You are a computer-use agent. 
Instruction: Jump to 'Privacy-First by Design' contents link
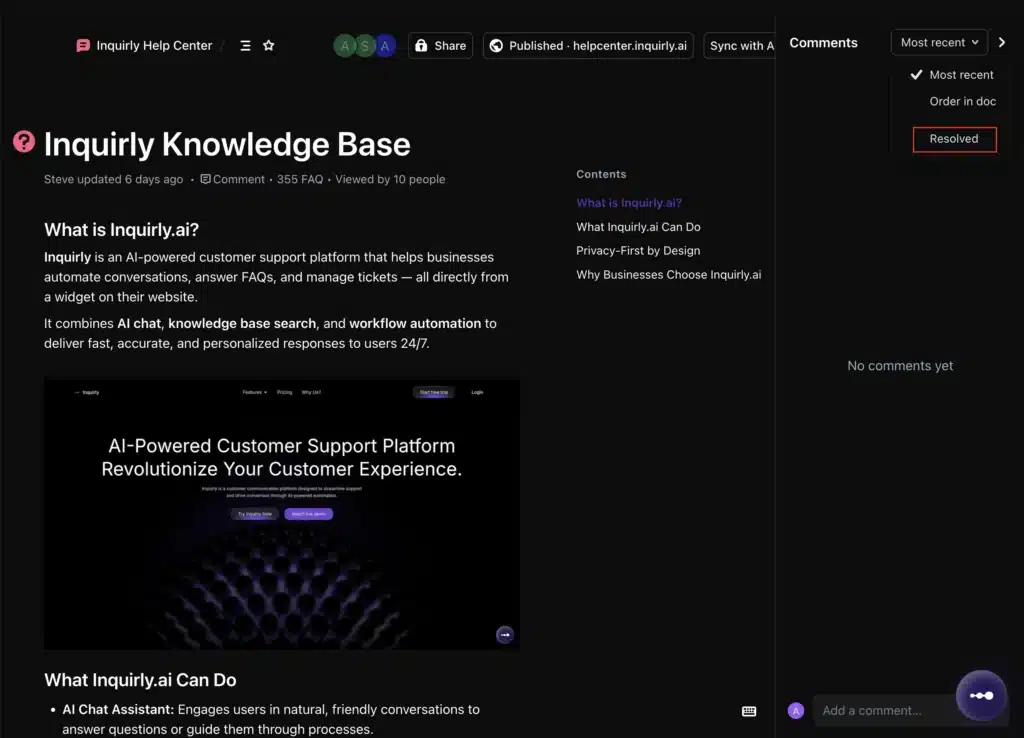638,251
